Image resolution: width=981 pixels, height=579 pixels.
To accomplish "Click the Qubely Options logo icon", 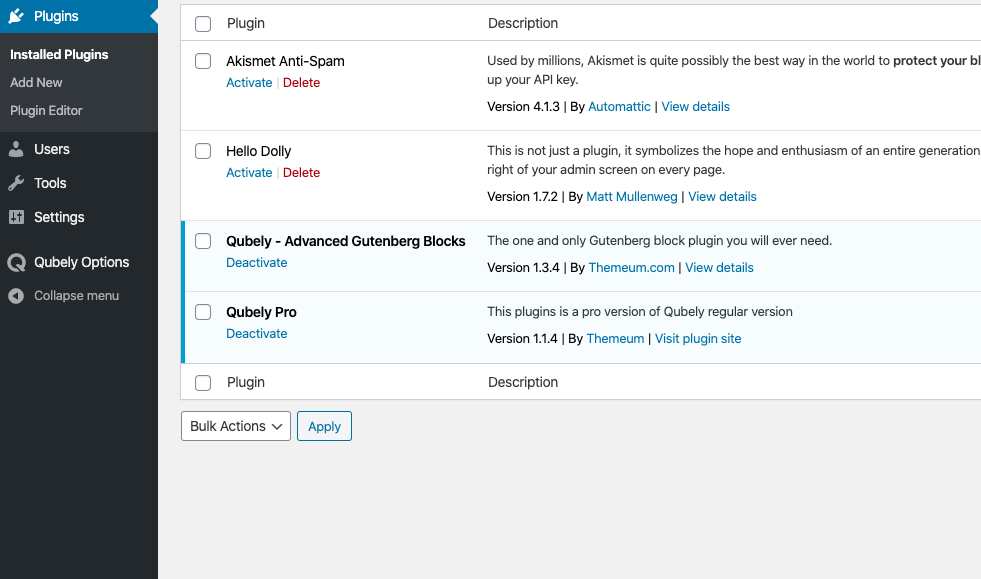I will pos(16,263).
